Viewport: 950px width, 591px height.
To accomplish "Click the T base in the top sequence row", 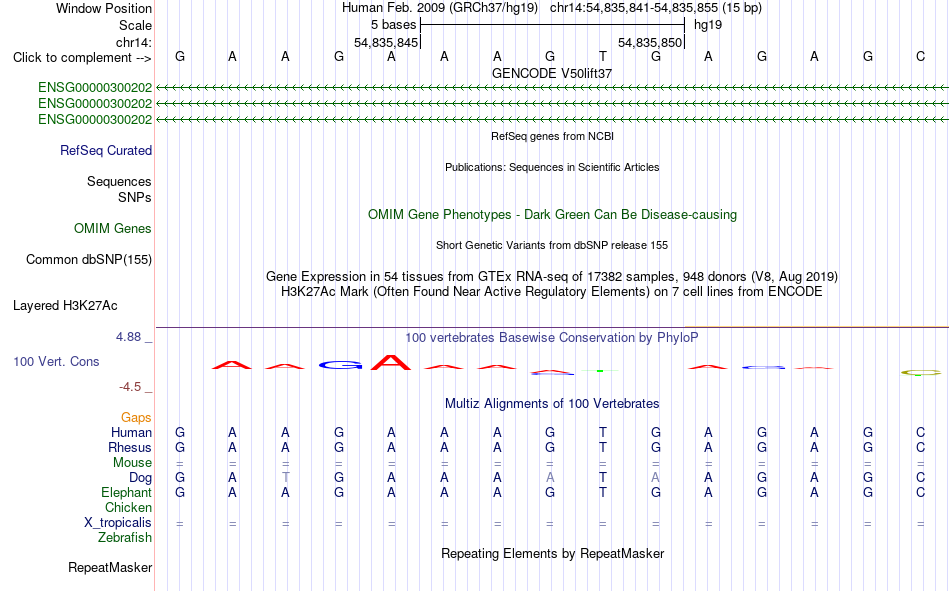I will point(603,56).
